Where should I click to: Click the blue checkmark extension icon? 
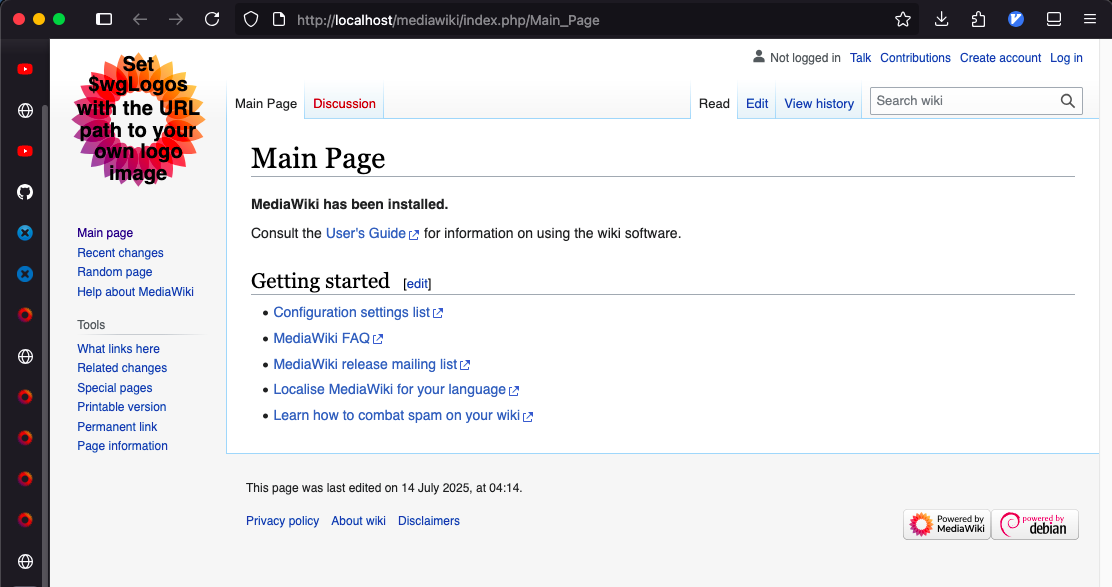[x=1016, y=19]
